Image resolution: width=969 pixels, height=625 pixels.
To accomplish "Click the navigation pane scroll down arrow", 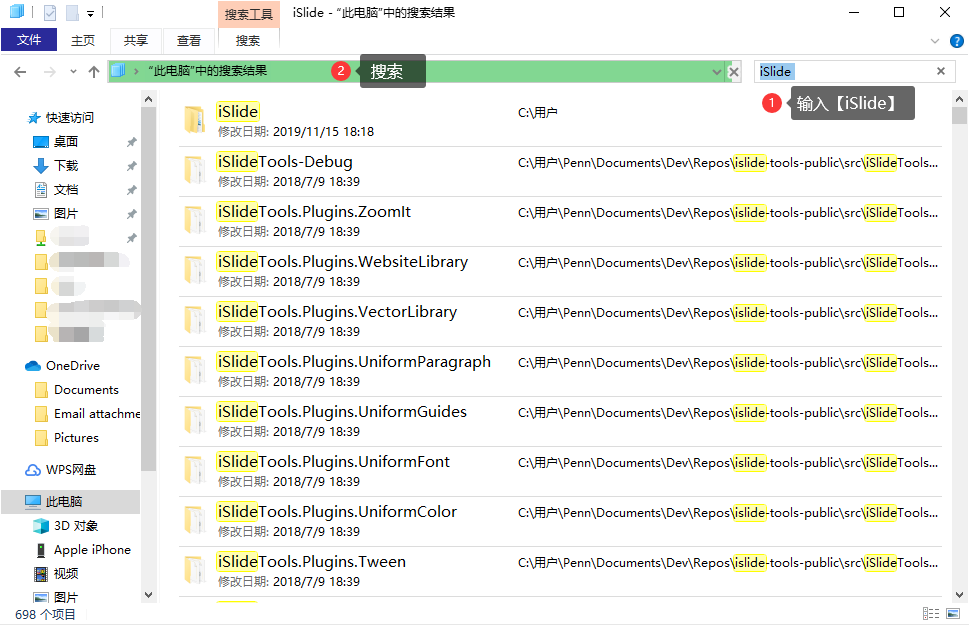I will 148,595.
